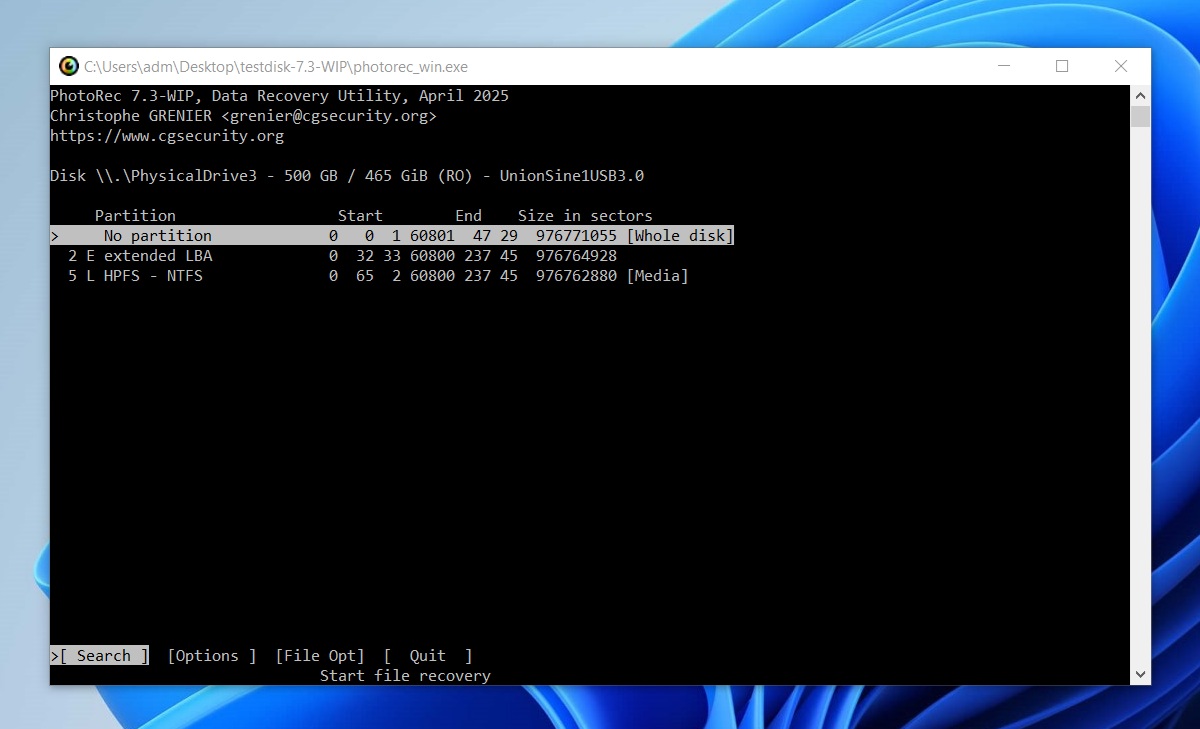Click the Partition column header text

tap(135, 215)
